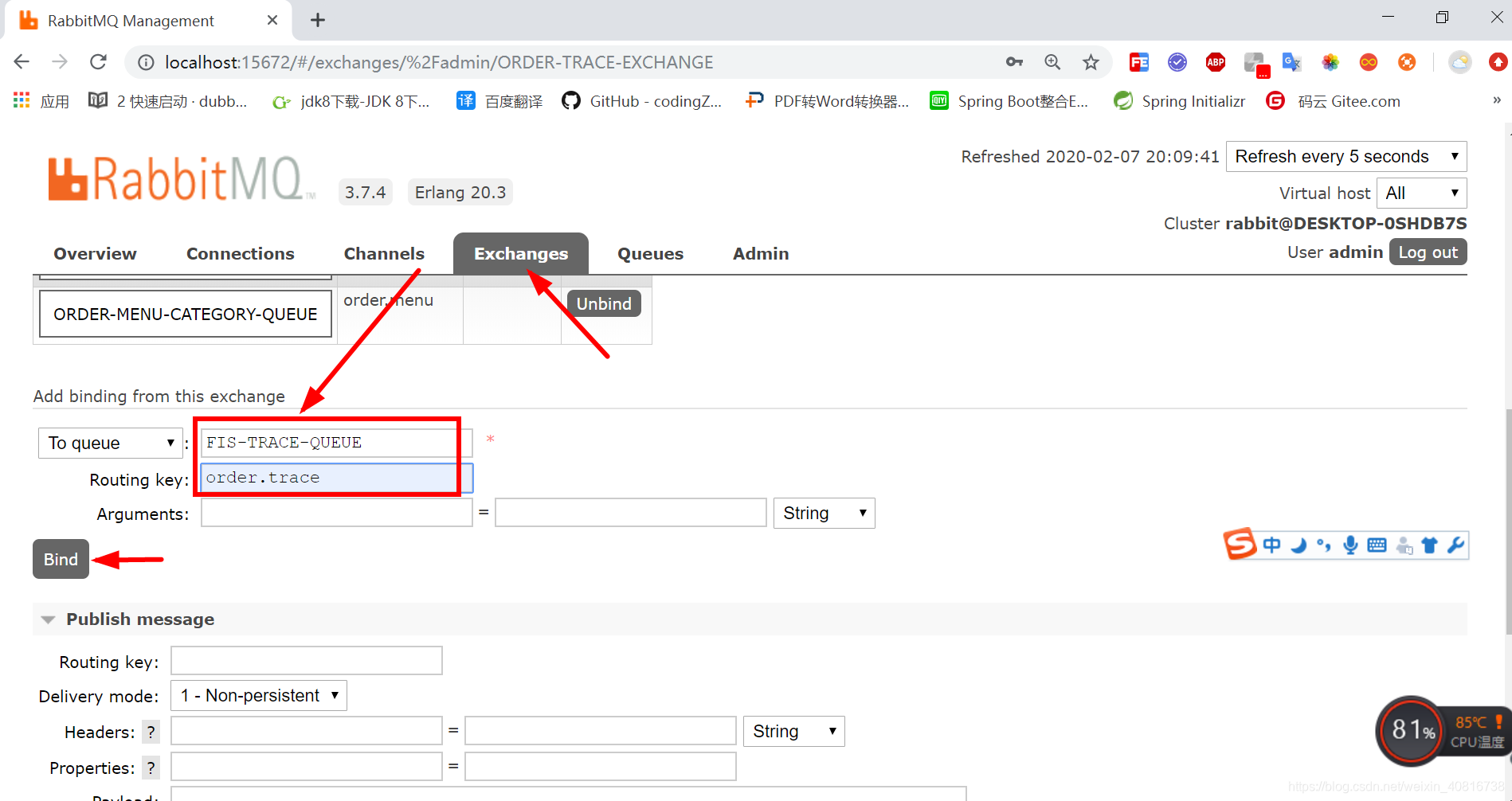The image size is (1512, 801).
Task: Open the FE extension icon
Action: click(x=1139, y=62)
